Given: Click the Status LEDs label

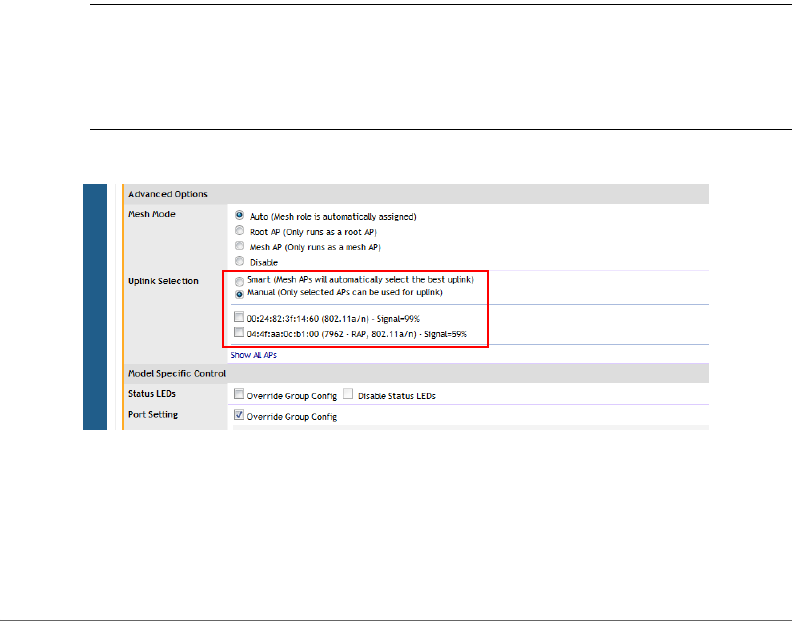Looking at the screenshot, I should [x=152, y=394].
